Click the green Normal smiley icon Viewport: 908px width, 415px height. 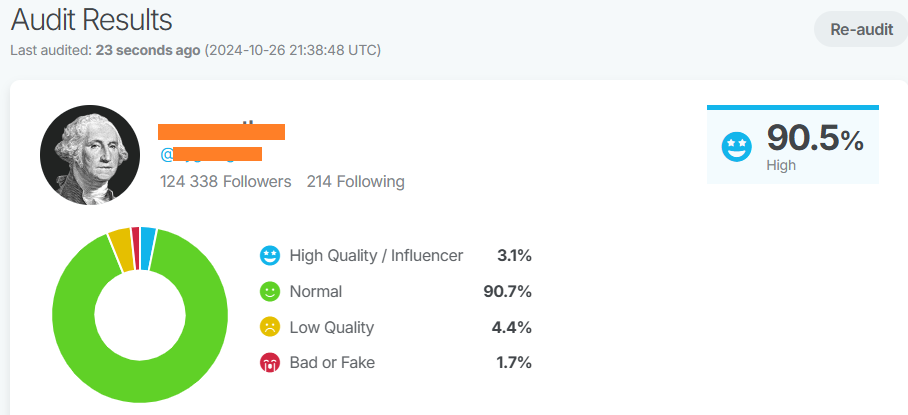tap(270, 291)
